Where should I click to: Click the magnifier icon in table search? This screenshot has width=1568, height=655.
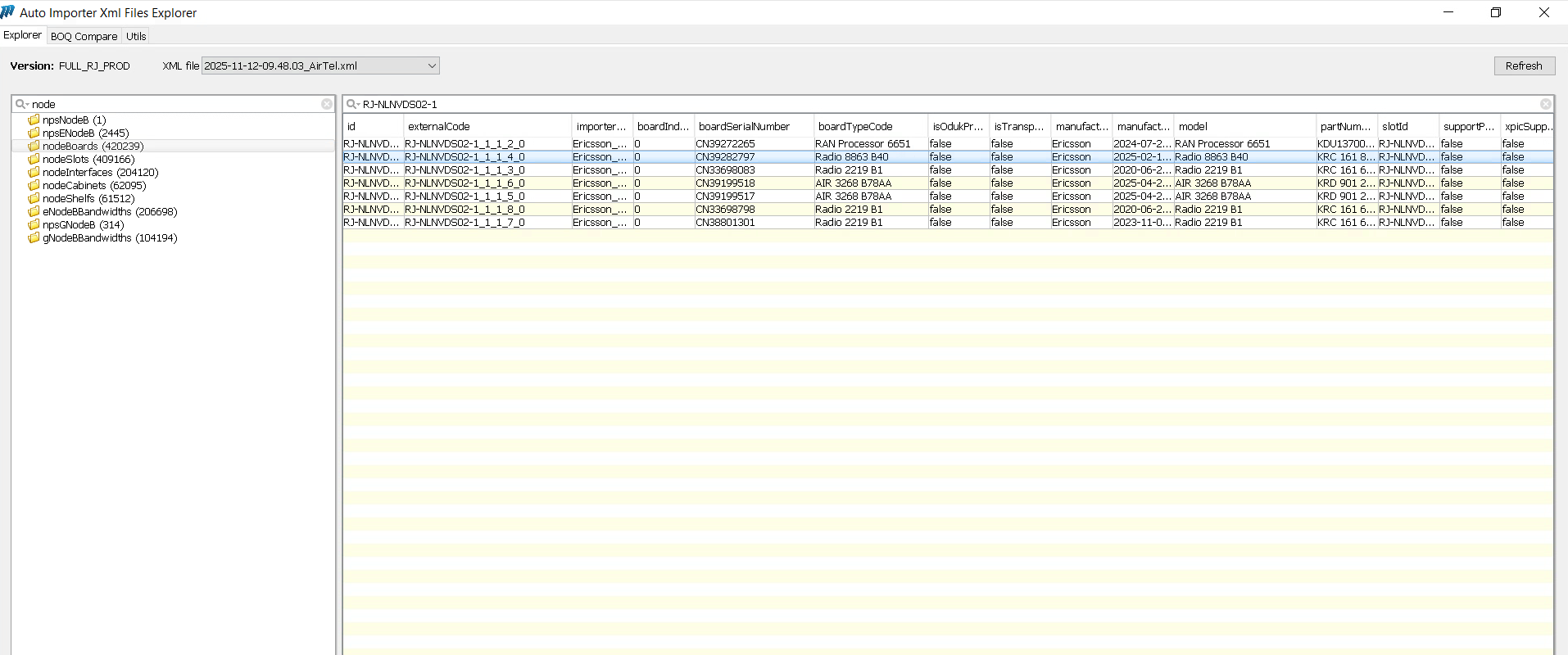[351, 104]
